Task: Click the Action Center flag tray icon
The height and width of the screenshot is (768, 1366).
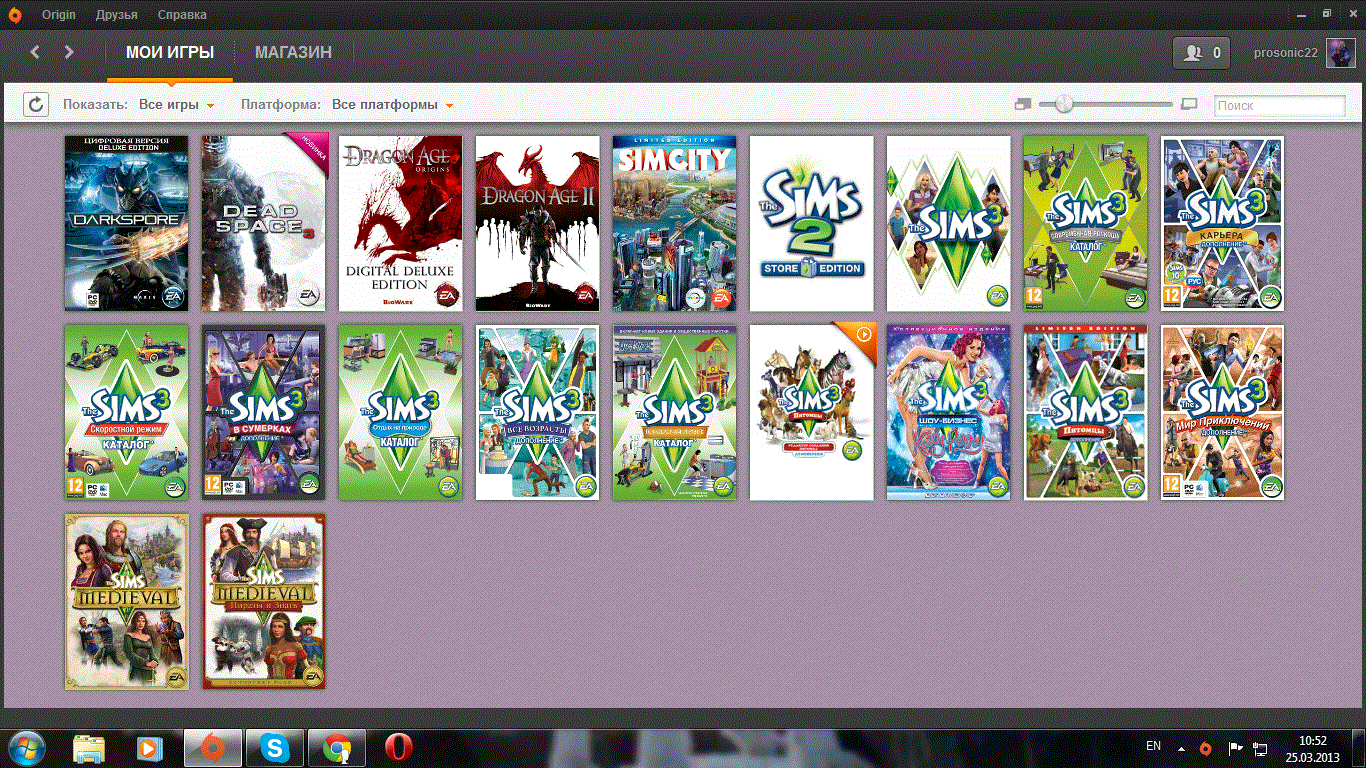Action: point(1235,748)
